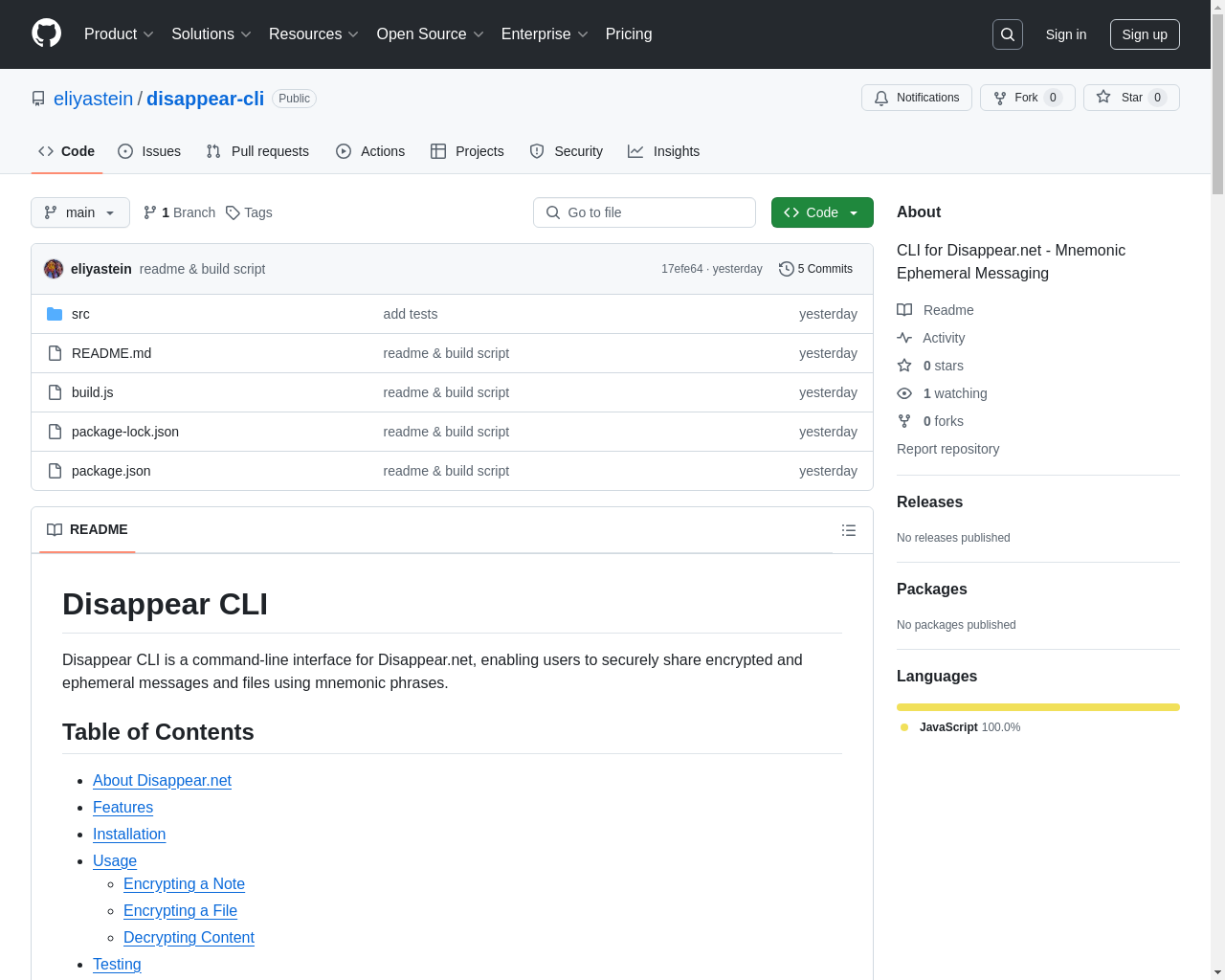This screenshot has width=1225, height=980.
Task: Jump to Encrypting a Note link
Action: pyautogui.click(x=184, y=884)
